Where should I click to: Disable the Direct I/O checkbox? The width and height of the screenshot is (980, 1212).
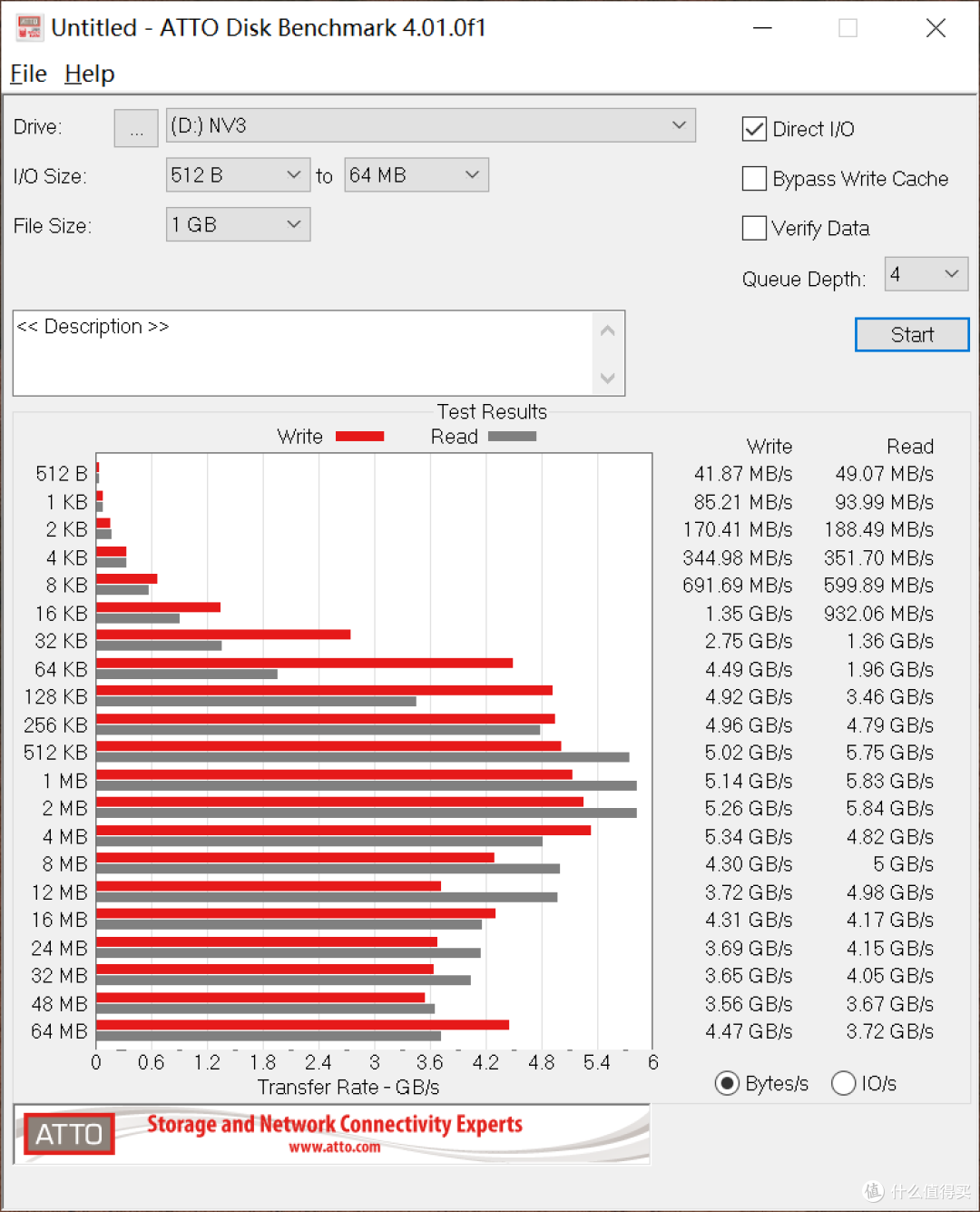point(754,129)
